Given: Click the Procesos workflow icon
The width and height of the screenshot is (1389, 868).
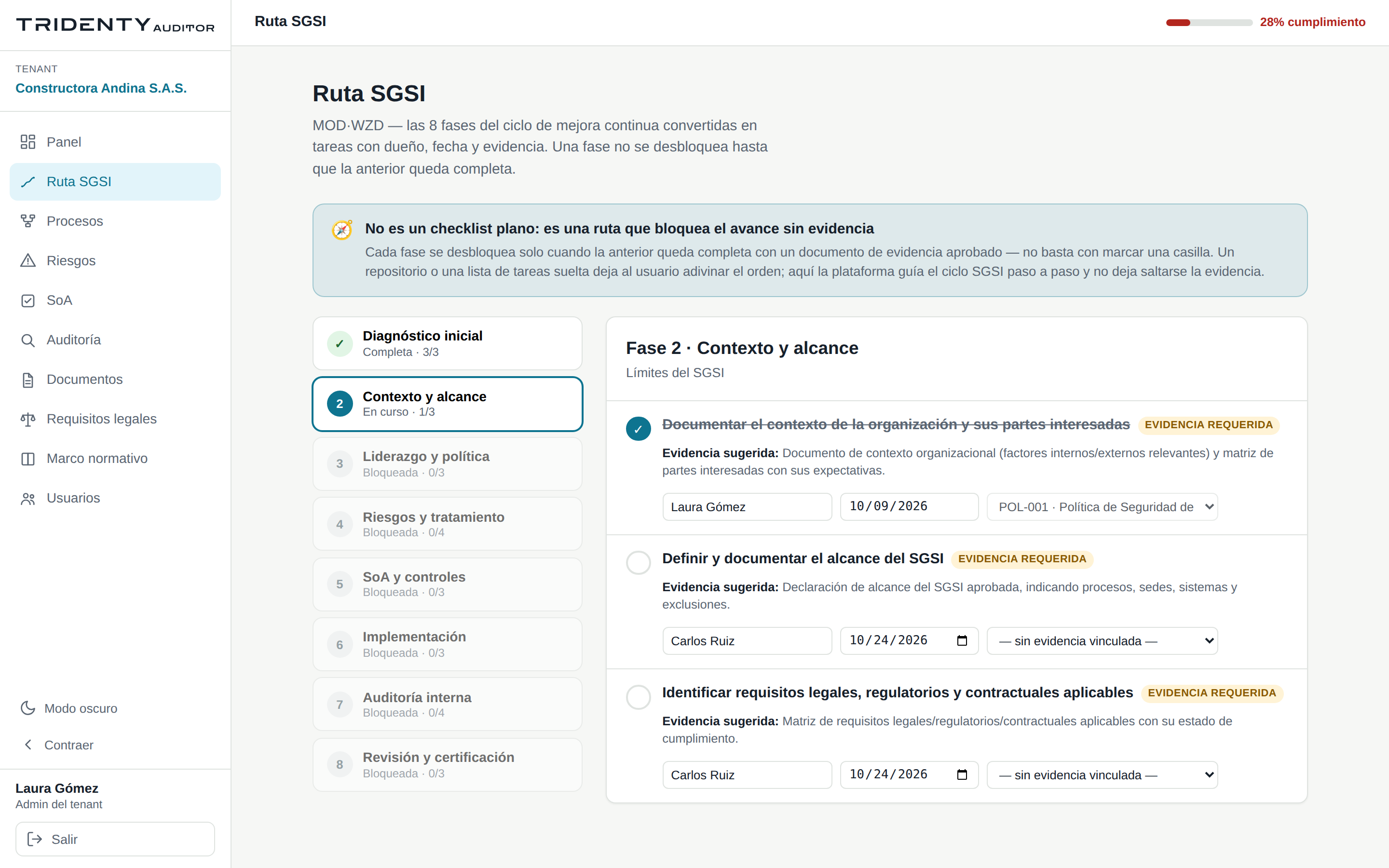Looking at the screenshot, I should coord(27,221).
